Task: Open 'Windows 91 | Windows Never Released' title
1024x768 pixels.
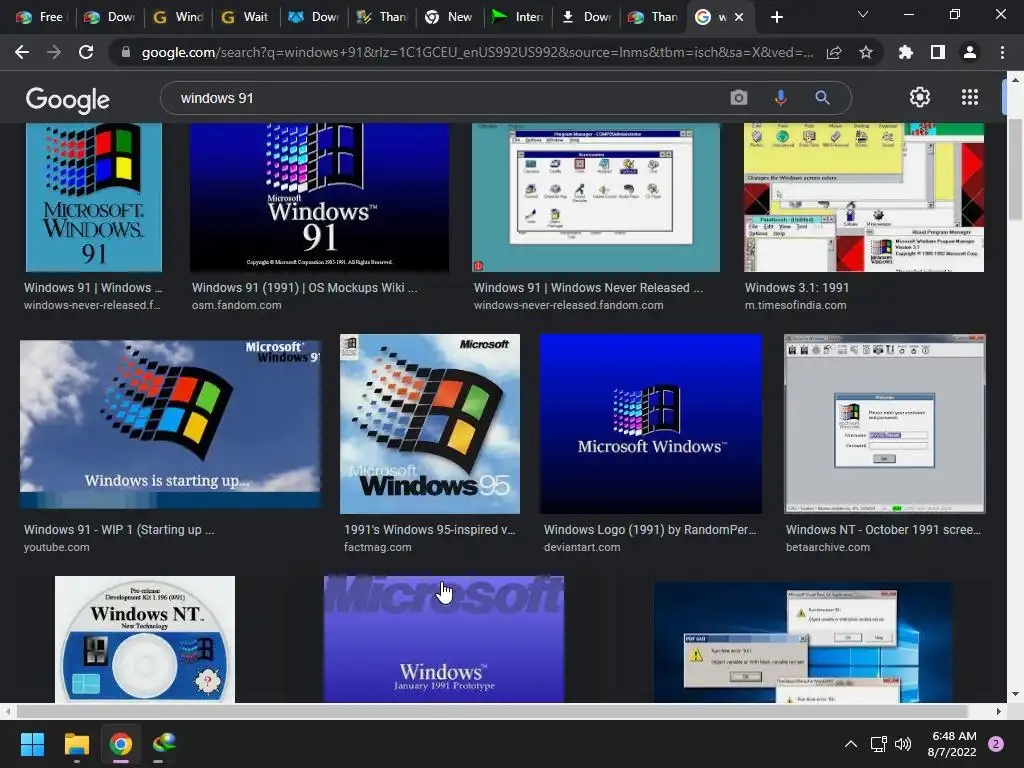Action: tap(588, 287)
